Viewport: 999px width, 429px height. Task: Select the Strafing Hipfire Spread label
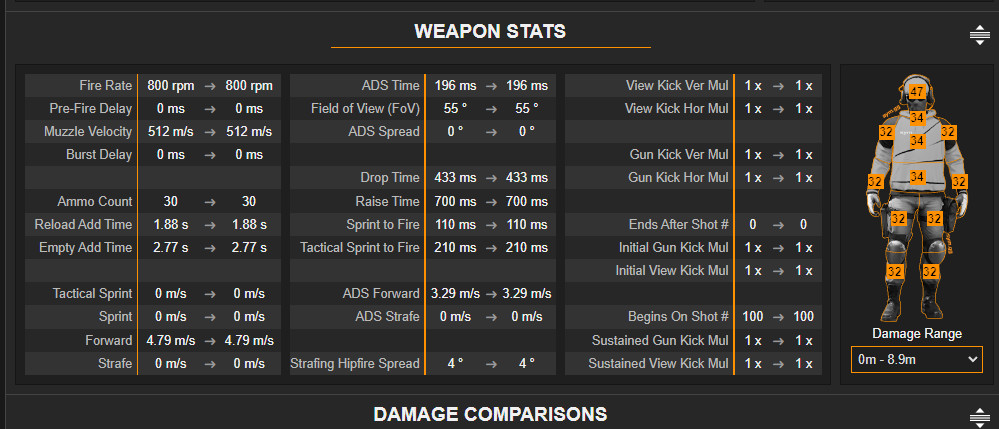pyautogui.click(x=355, y=363)
